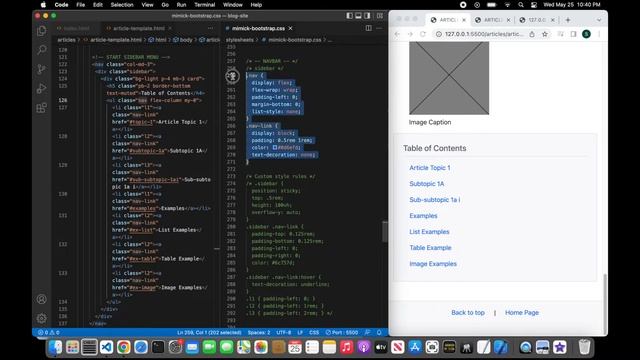Click the color swatch on line 269
640x360 pixels.
[275, 147]
